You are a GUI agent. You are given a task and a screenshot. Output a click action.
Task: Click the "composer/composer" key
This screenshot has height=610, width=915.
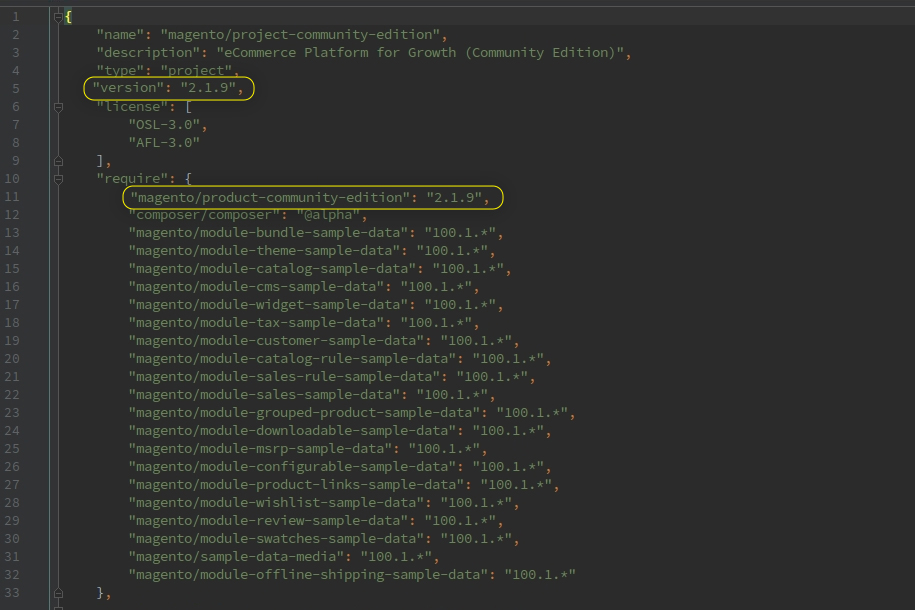204,215
